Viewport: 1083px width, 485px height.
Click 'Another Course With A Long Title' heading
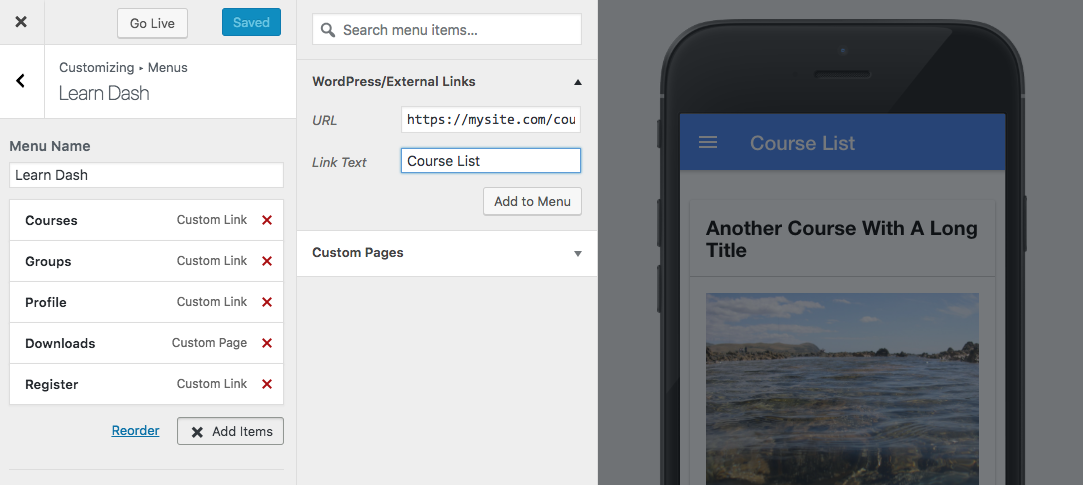[841, 239]
